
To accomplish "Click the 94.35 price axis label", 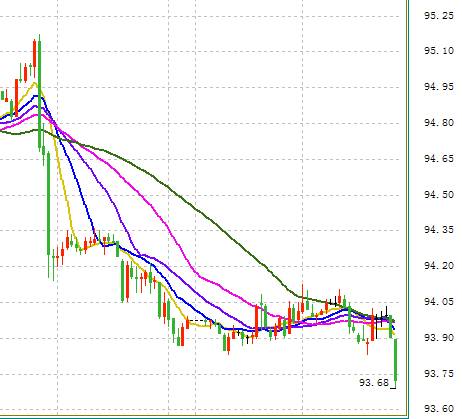I will pyautogui.click(x=439, y=230).
